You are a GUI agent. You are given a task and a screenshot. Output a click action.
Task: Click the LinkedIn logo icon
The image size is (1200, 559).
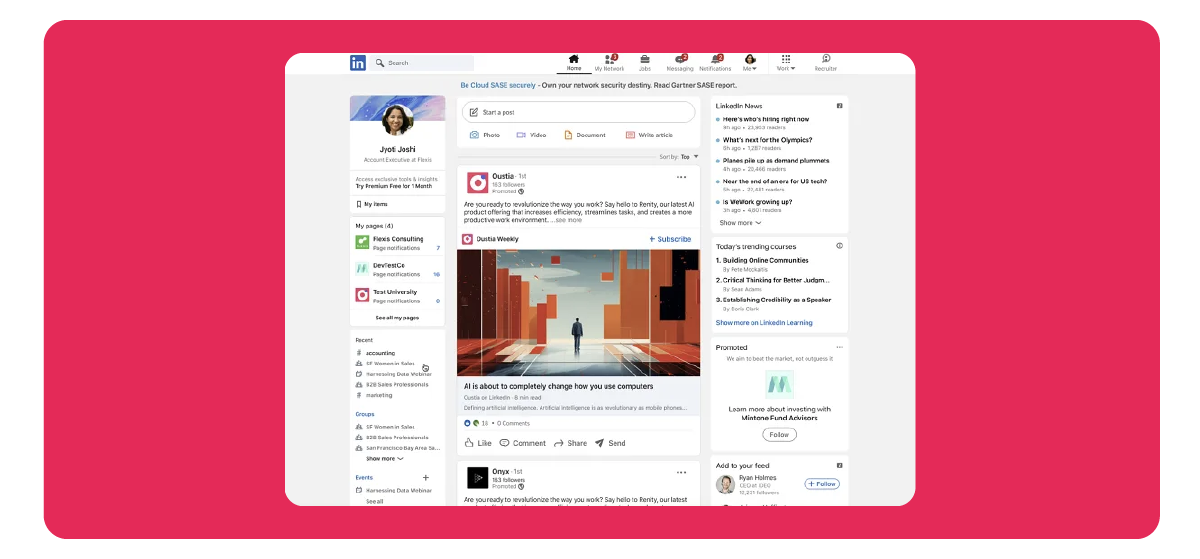pyautogui.click(x=358, y=63)
